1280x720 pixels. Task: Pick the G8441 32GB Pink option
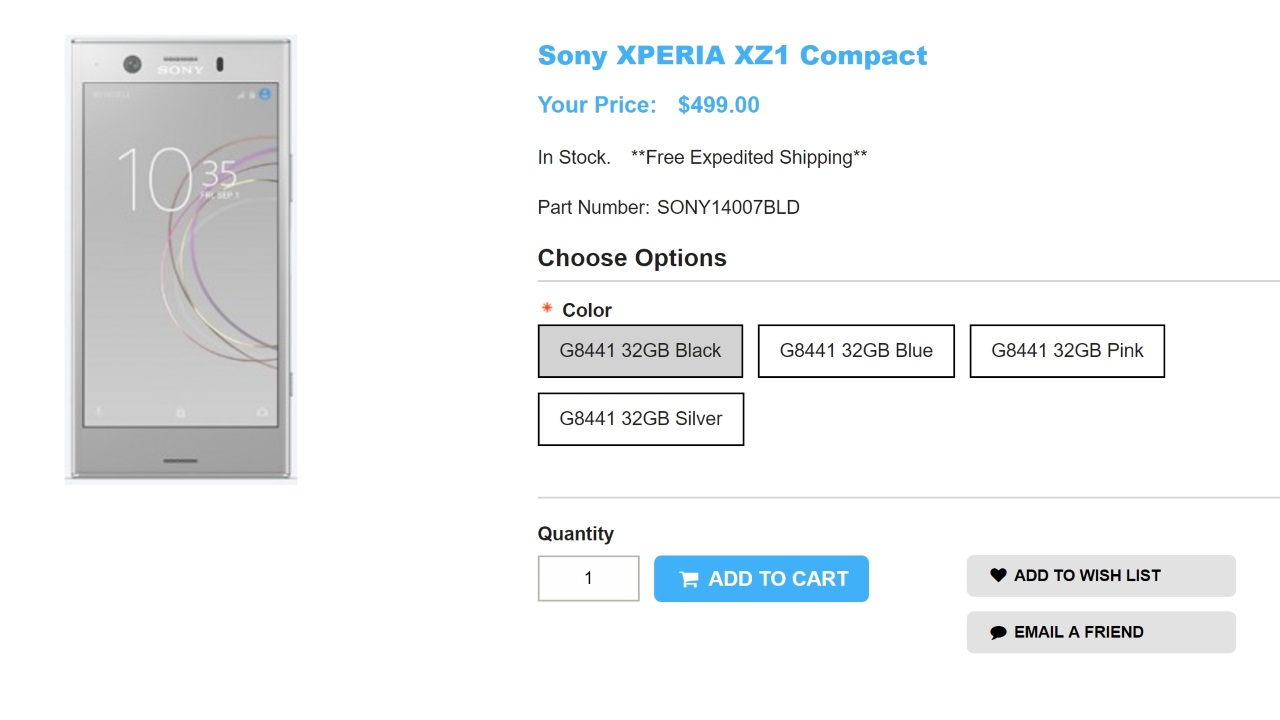click(1067, 351)
